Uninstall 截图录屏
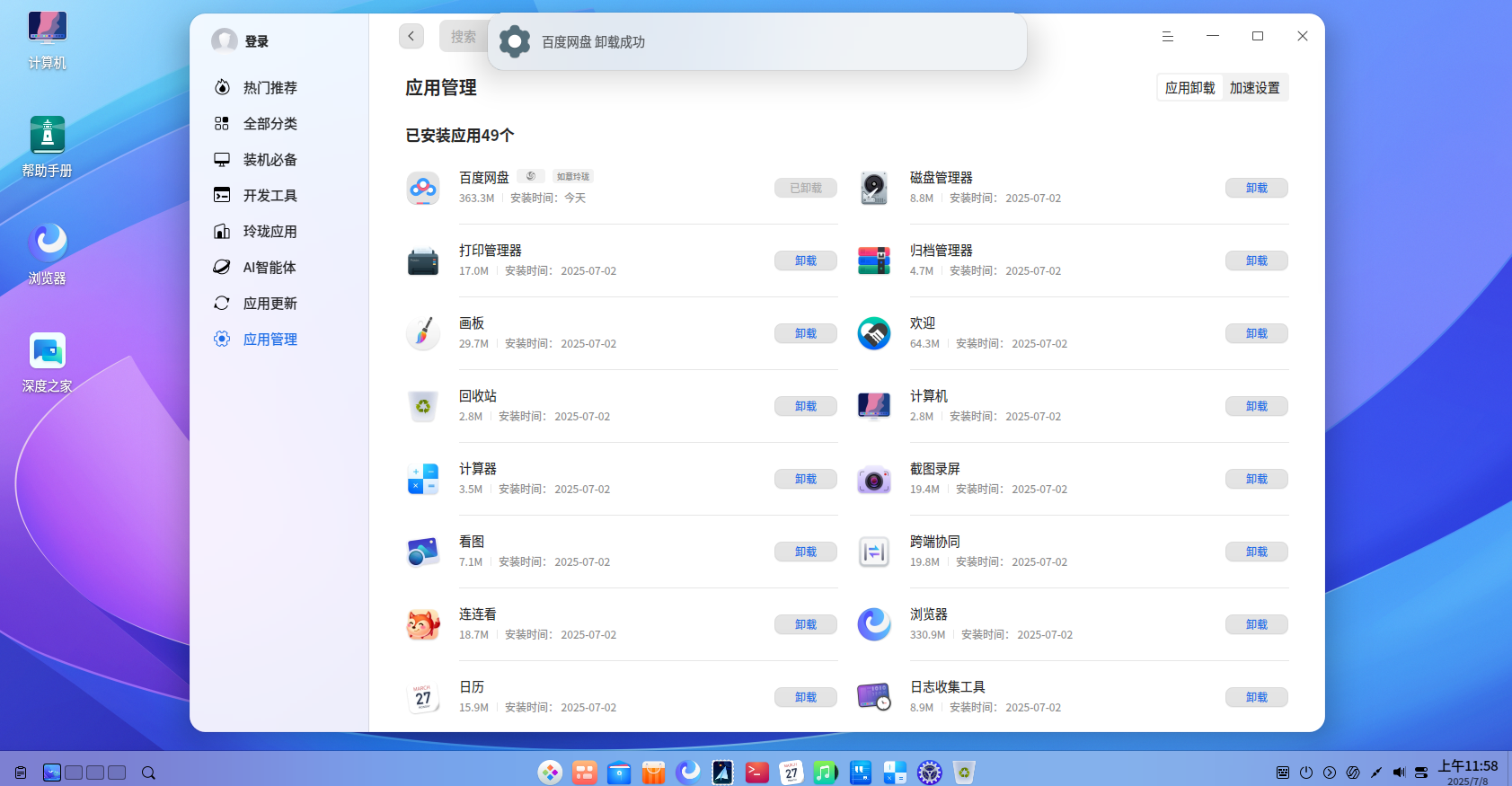Viewport: 1512px width, 786px height. tap(1257, 479)
